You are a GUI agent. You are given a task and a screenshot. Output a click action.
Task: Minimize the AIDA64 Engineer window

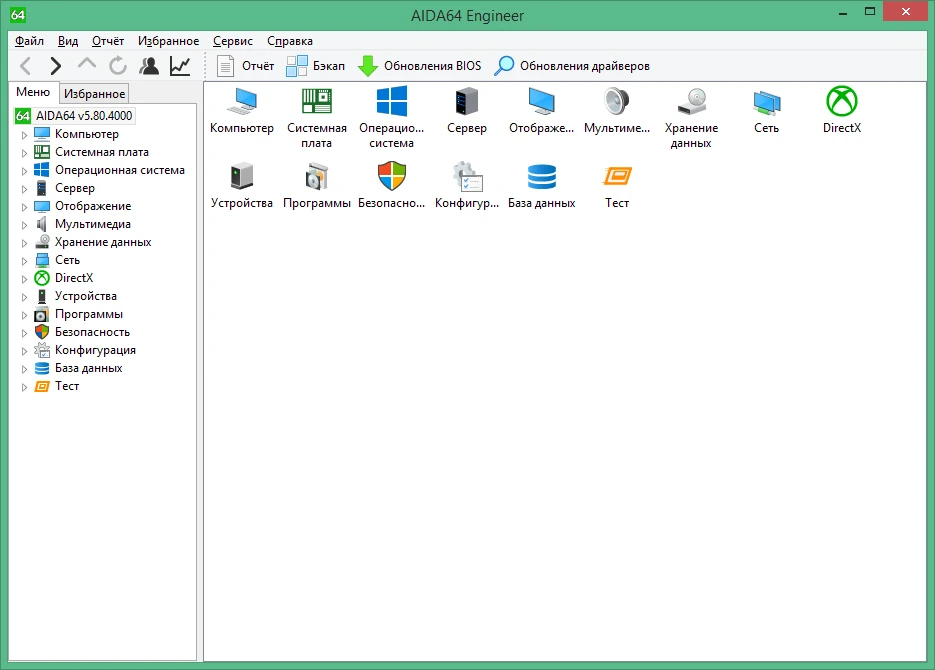(x=843, y=12)
